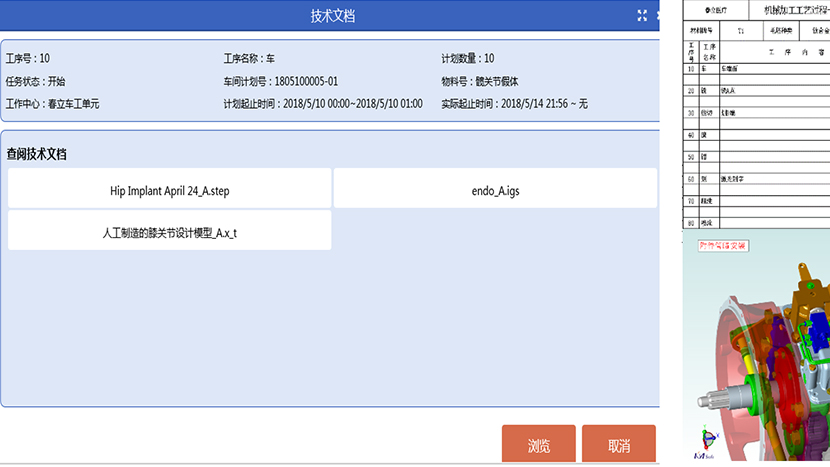
Task: Open Hip Implant April 24_A.step file
Action: pos(169,189)
